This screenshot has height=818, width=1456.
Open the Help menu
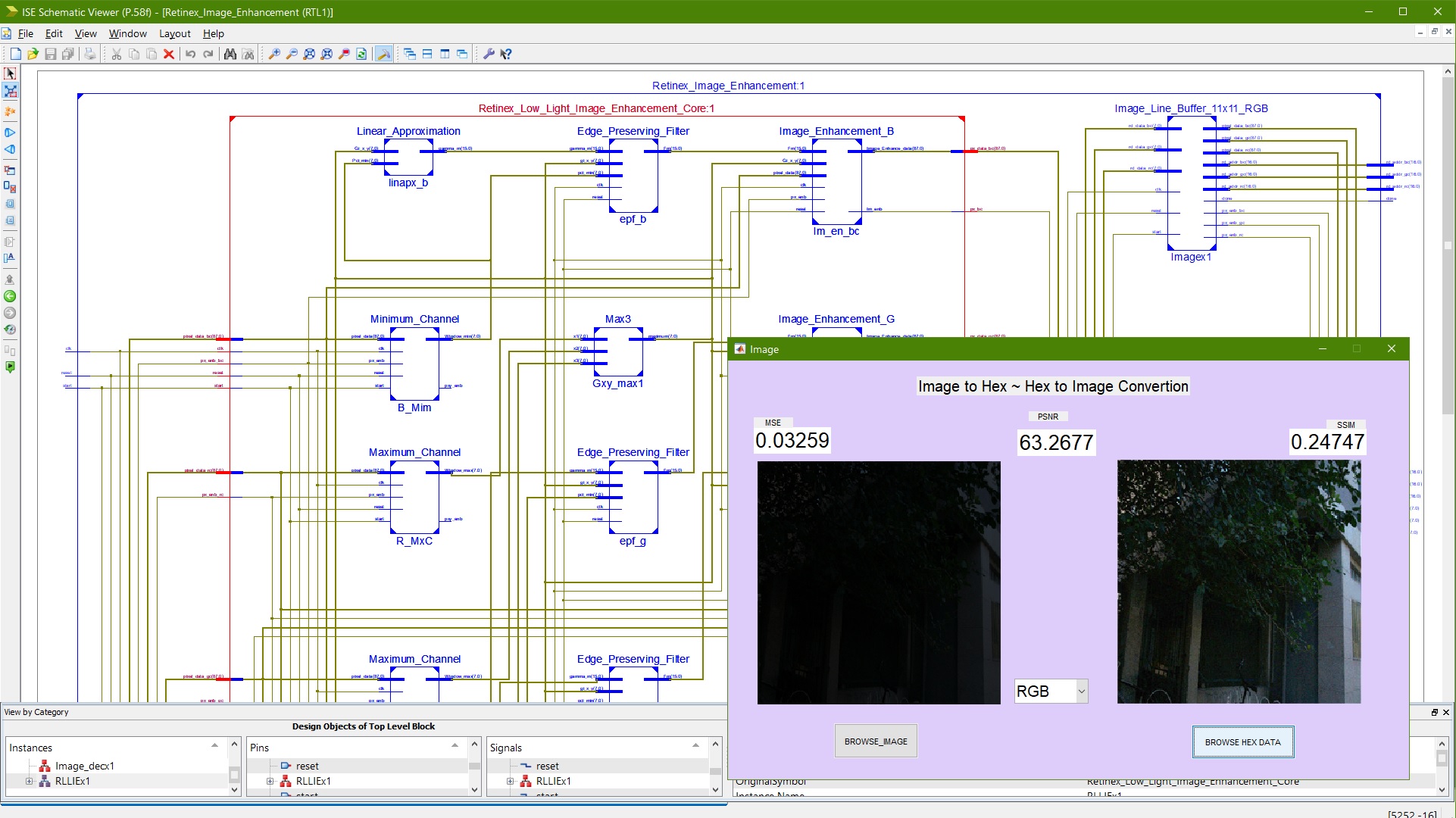click(x=214, y=33)
